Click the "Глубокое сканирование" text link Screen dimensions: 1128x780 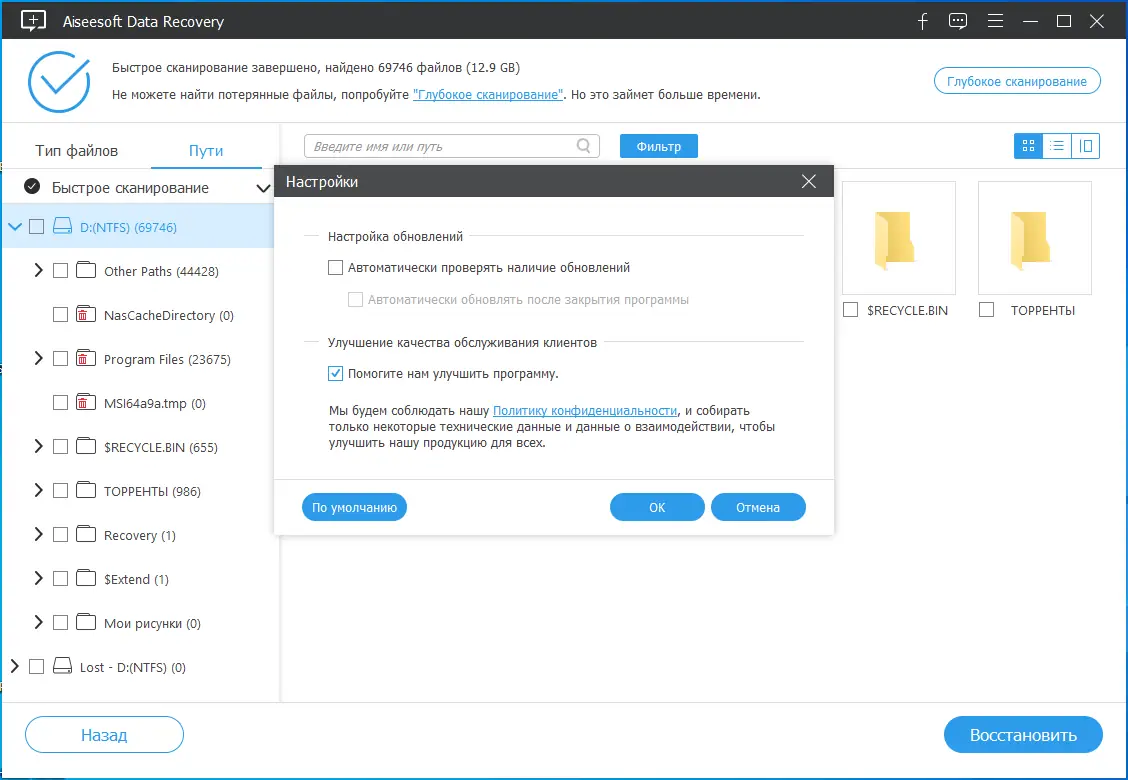pyautogui.click(x=488, y=94)
